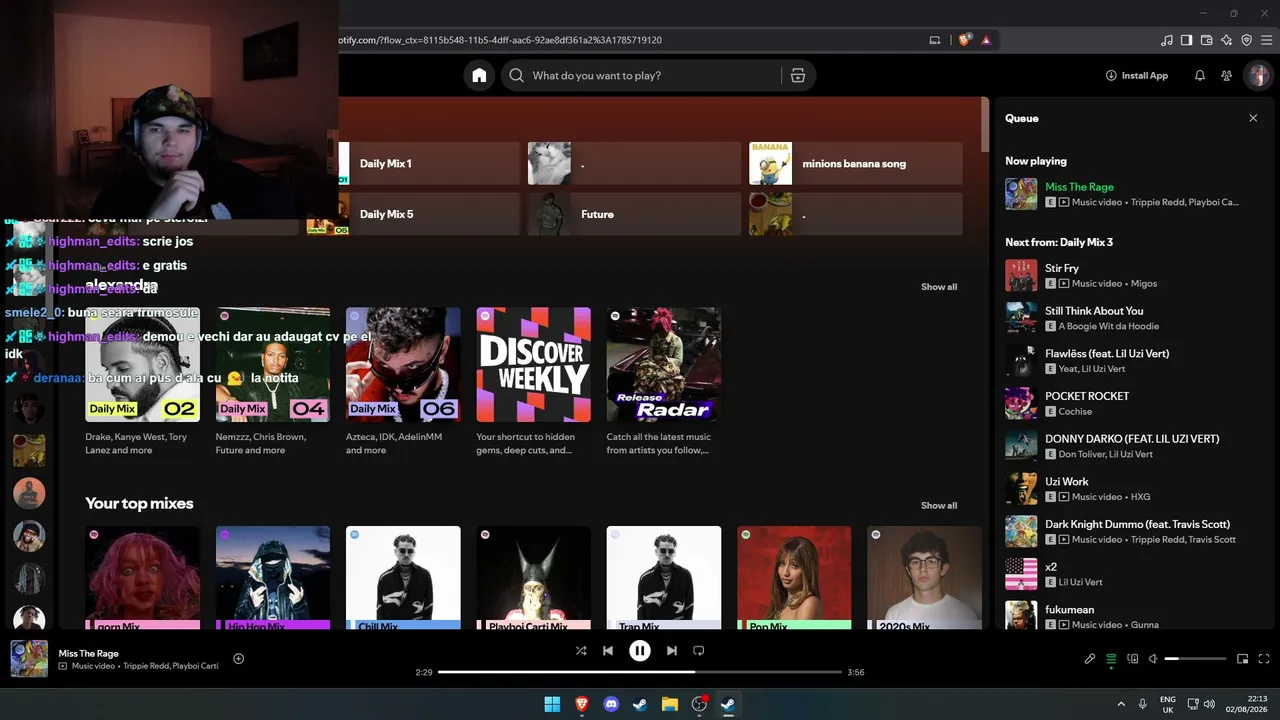Open Brave media control music note icon

point(1167,40)
